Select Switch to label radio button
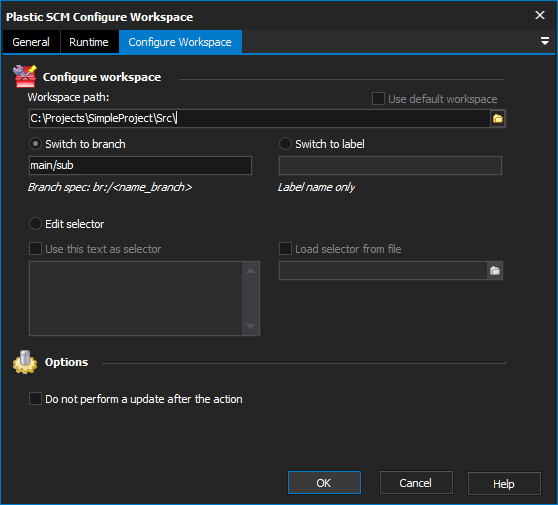The width and height of the screenshot is (558, 505). point(285,144)
